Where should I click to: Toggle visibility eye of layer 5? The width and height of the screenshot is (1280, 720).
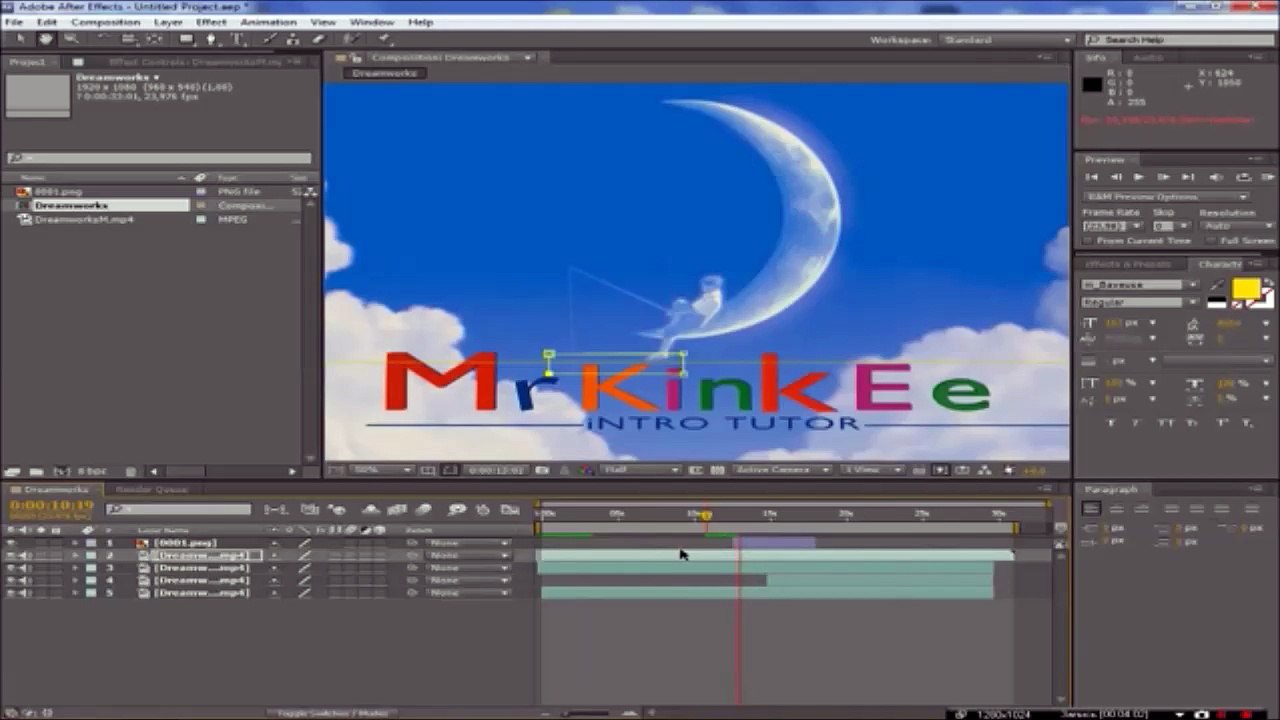(x=11, y=593)
